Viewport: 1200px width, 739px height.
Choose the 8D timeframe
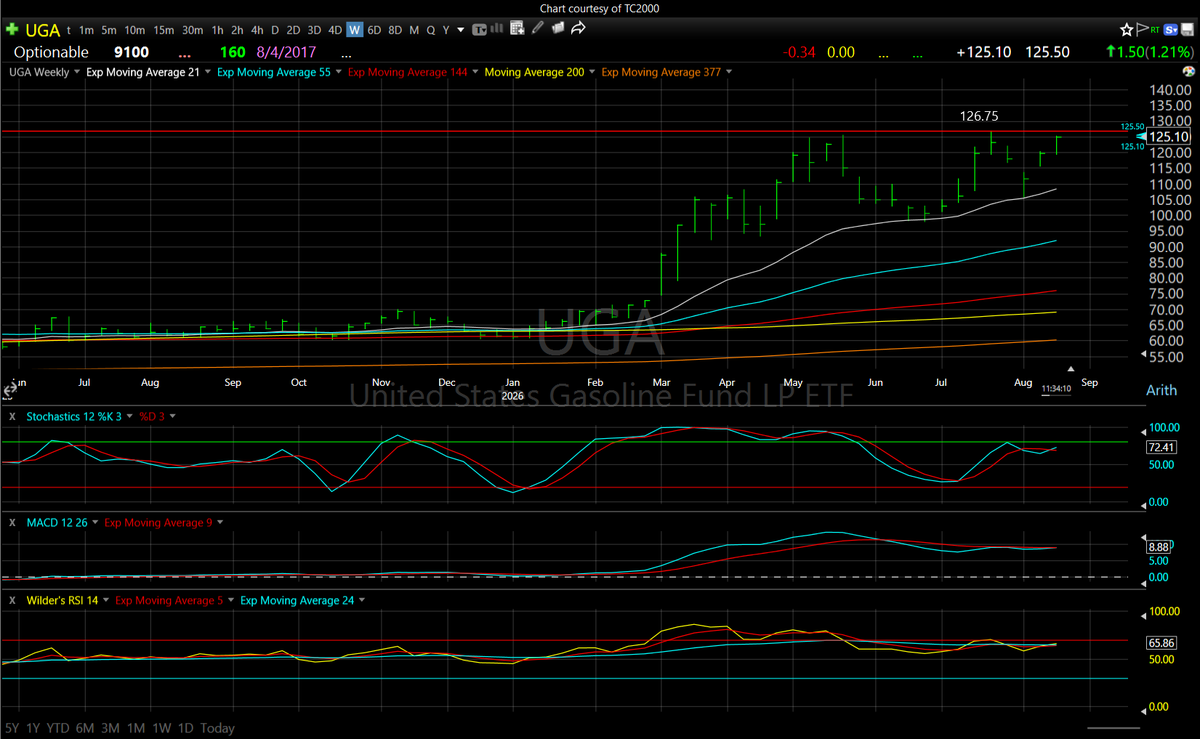coord(396,30)
